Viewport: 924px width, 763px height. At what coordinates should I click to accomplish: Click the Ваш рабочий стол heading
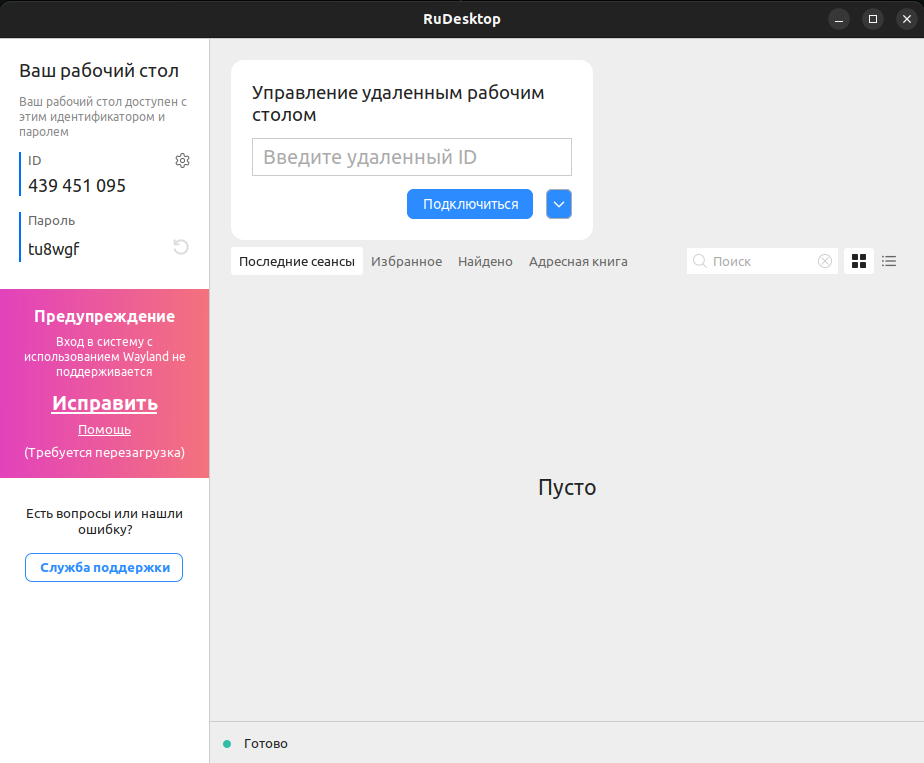point(99,71)
